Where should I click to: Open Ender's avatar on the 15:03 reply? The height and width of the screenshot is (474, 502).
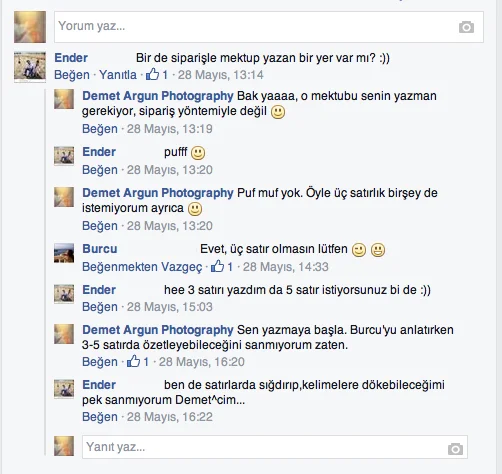click(64, 294)
